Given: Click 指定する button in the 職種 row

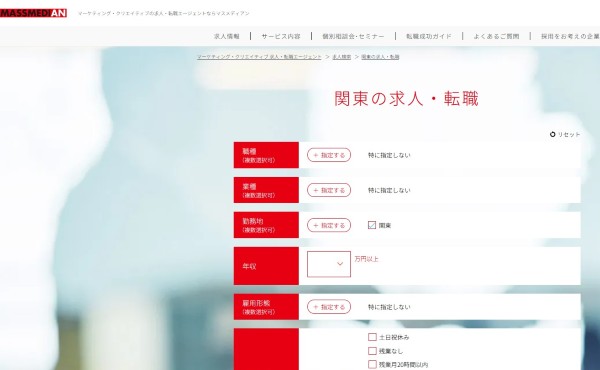Looking at the screenshot, I should click(329, 155).
